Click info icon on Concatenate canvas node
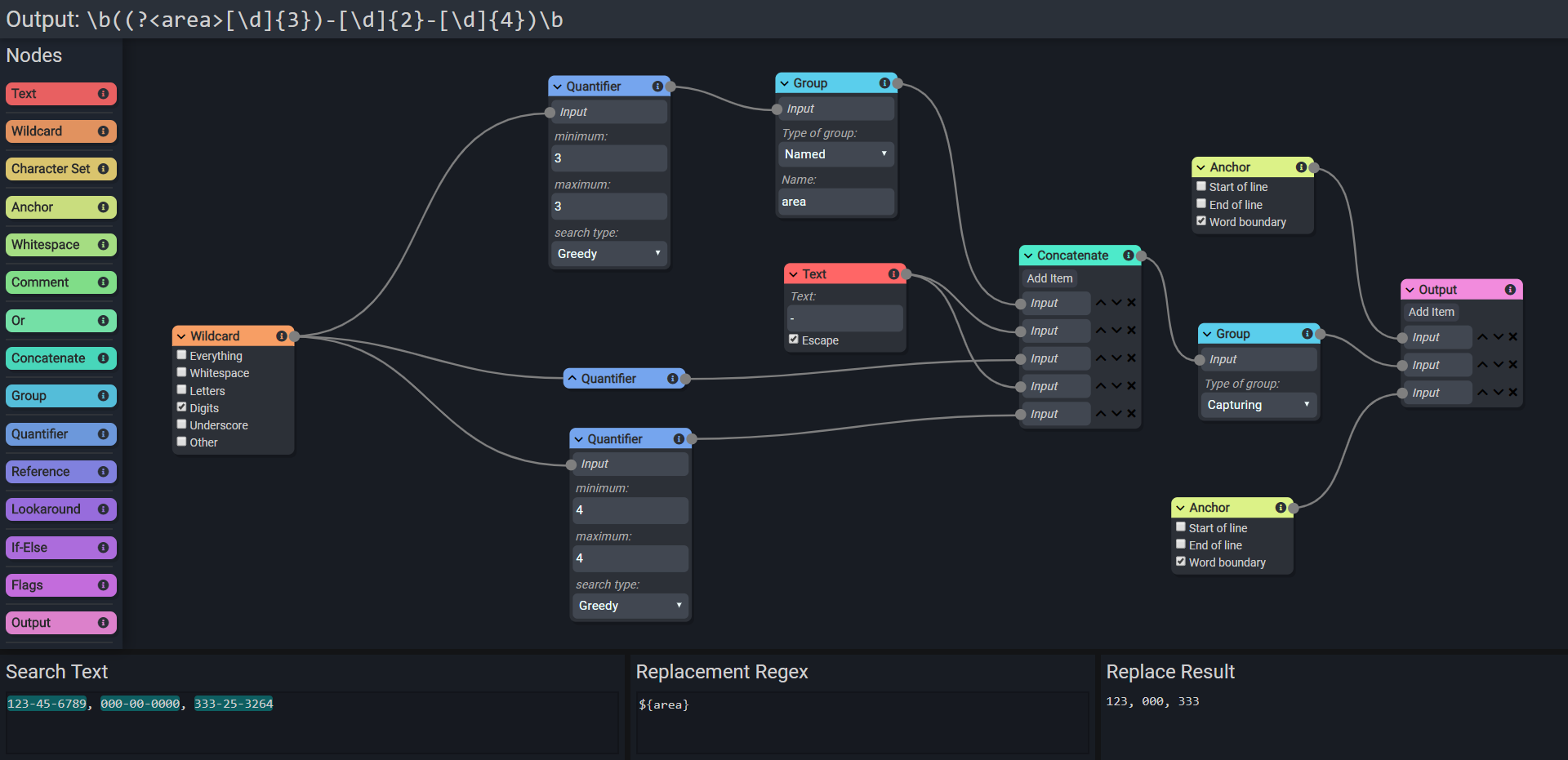1568x760 pixels. point(1128,256)
